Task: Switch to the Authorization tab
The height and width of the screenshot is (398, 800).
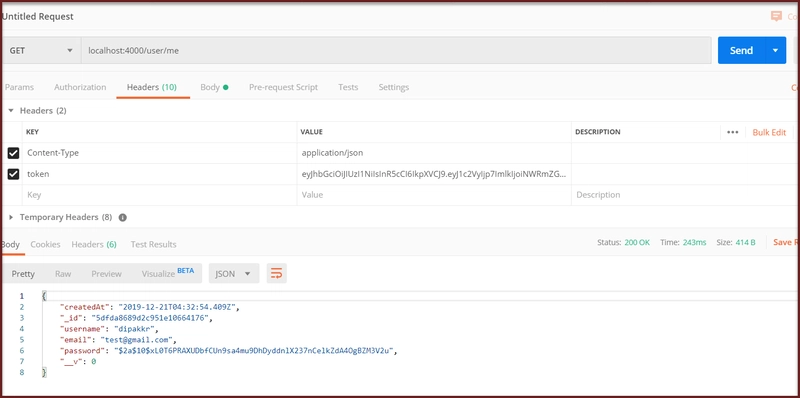Action: pos(80,87)
